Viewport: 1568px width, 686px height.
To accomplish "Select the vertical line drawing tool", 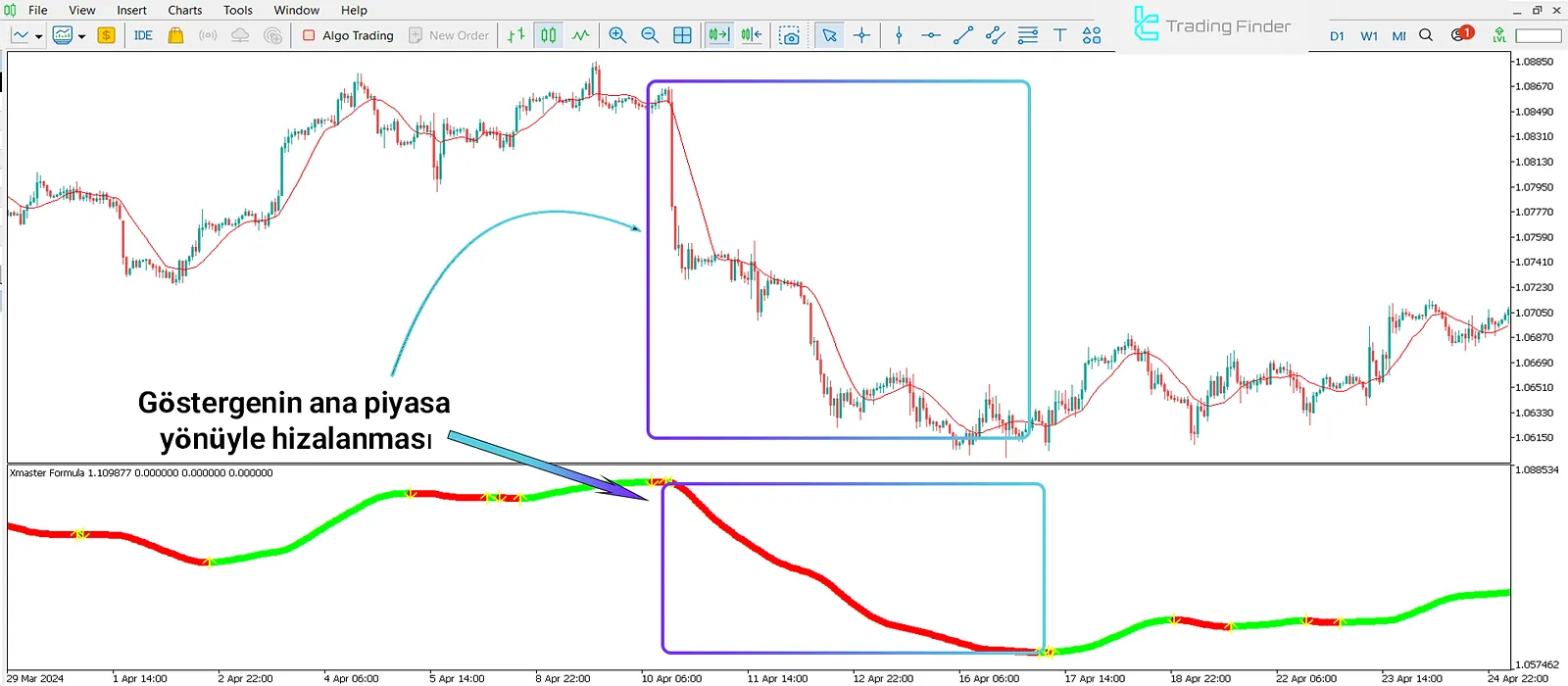I will (x=899, y=35).
